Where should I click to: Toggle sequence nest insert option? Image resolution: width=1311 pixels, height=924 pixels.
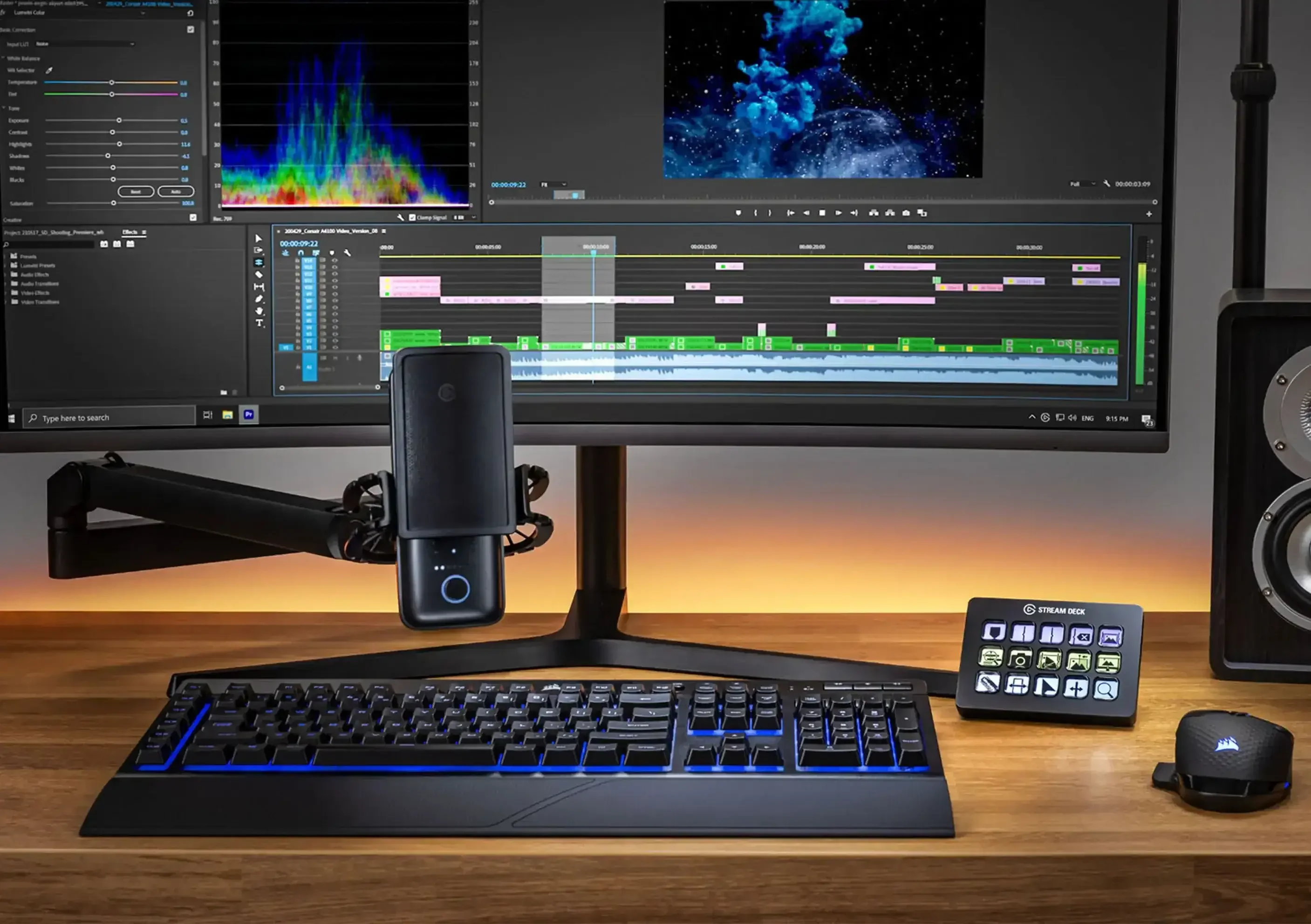pyautogui.click(x=286, y=252)
